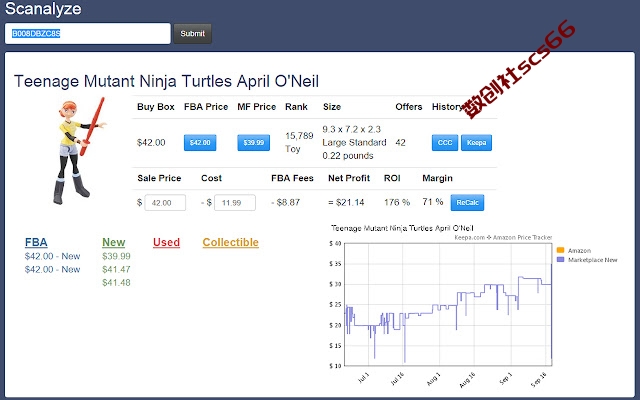Open the New offers link
This screenshot has width=640, height=400.
click(113, 242)
